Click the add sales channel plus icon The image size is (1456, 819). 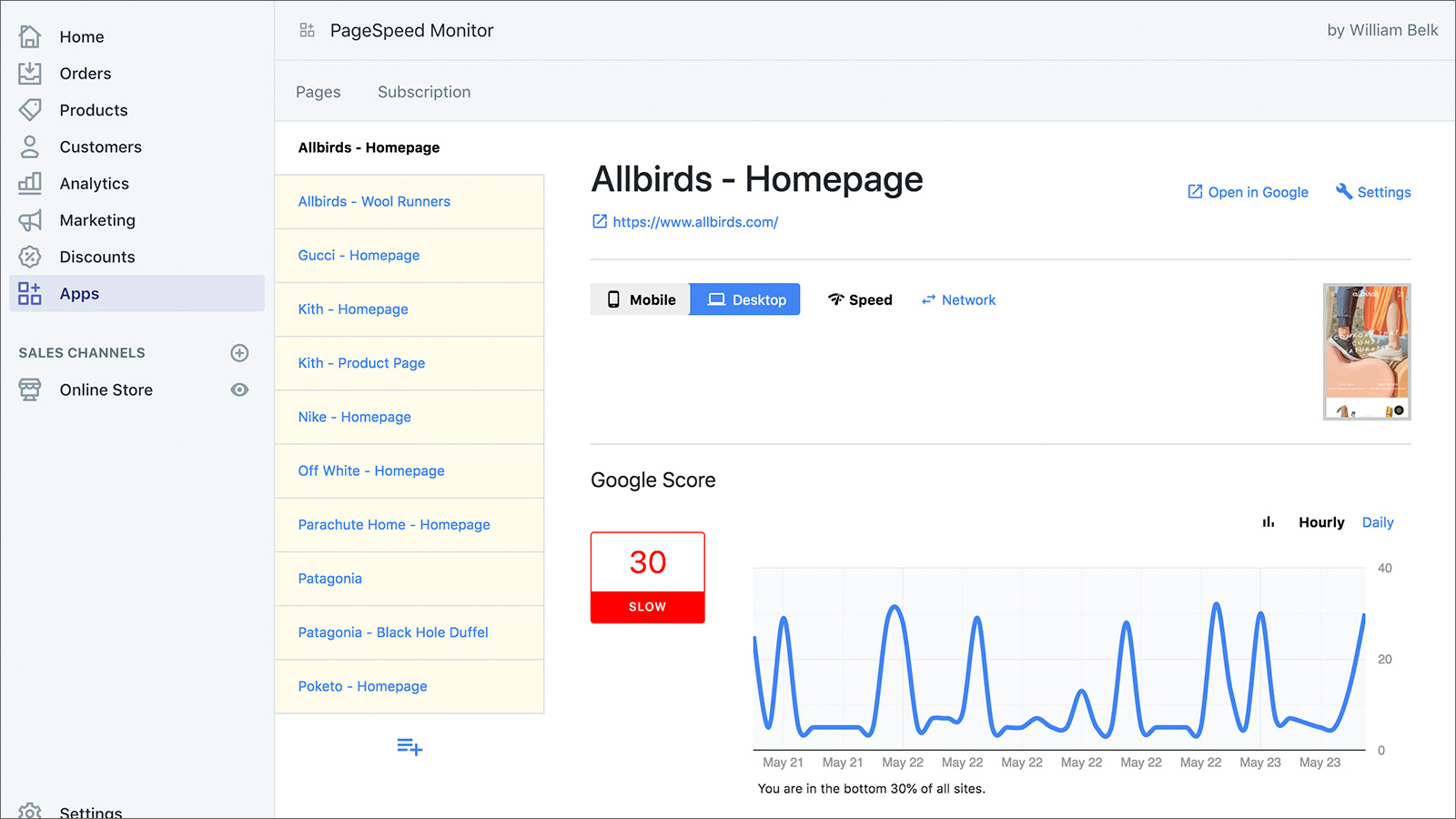[239, 353]
